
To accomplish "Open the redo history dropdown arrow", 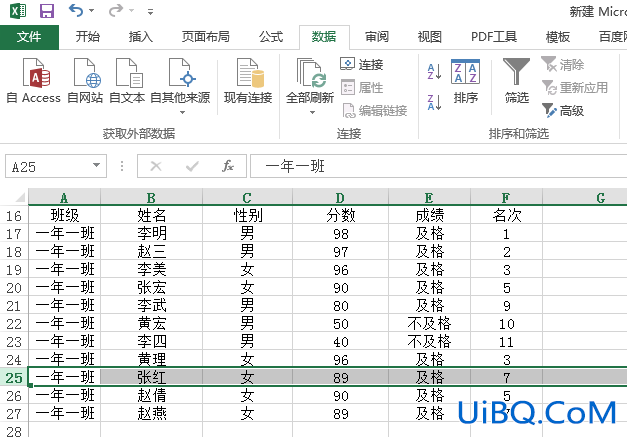I will 132,11.
